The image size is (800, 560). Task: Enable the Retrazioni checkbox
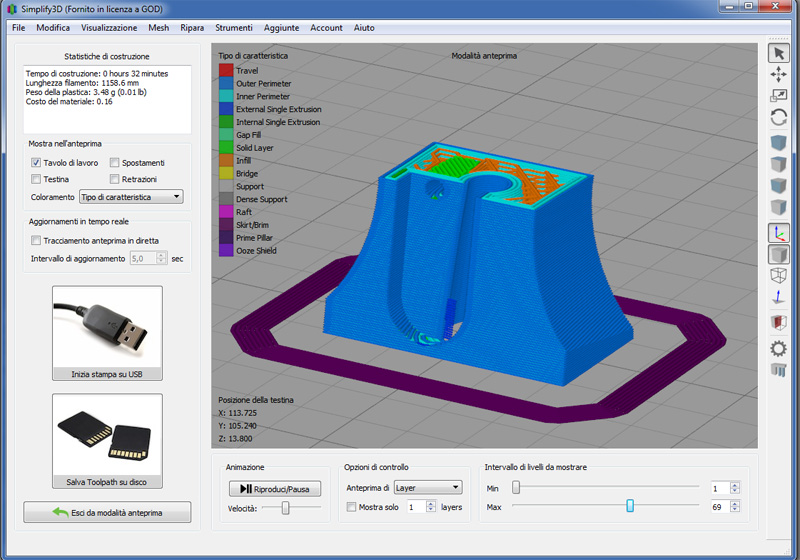[114, 179]
